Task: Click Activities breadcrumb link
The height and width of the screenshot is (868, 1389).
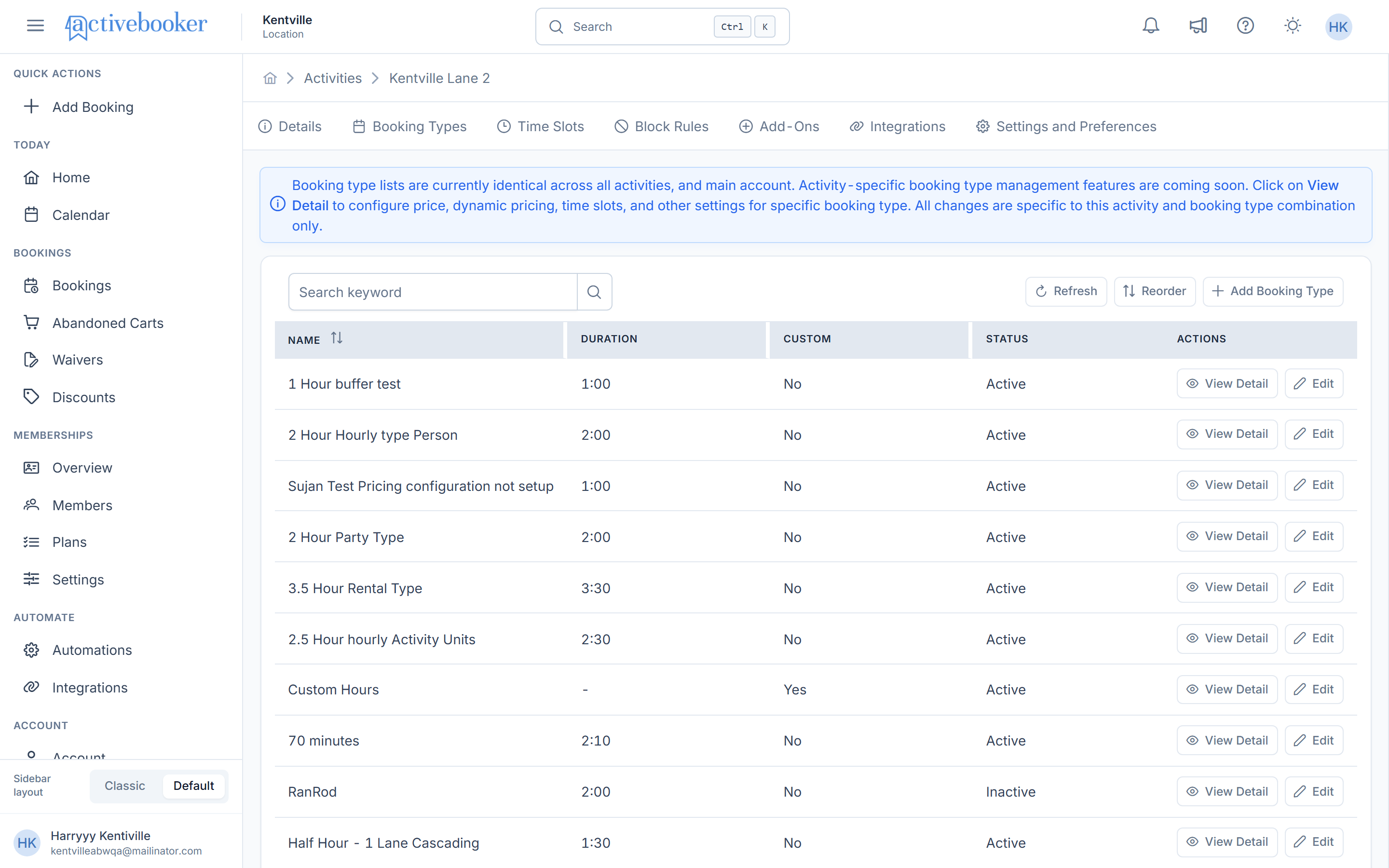Action: coord(332,78)
